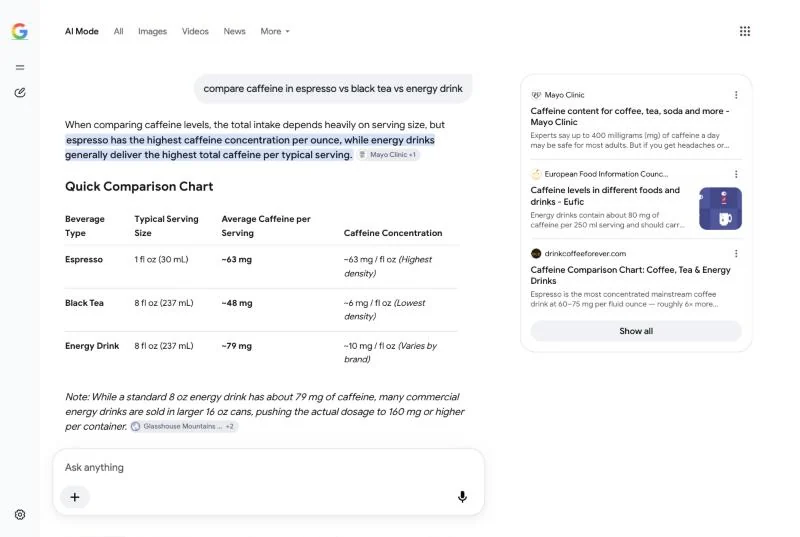The image size is (800, 537).
Task: Click the ~63 mg caffeine value
Action: pyautogui.click(x=237, y=259)
